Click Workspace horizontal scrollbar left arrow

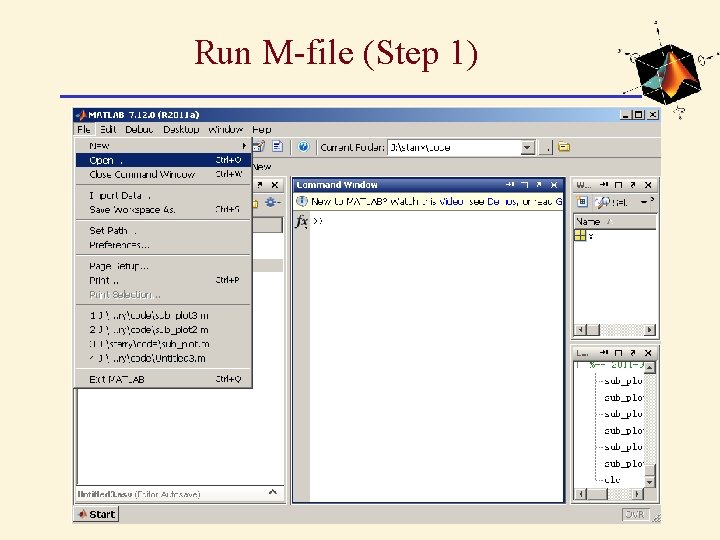pos(581,330)
